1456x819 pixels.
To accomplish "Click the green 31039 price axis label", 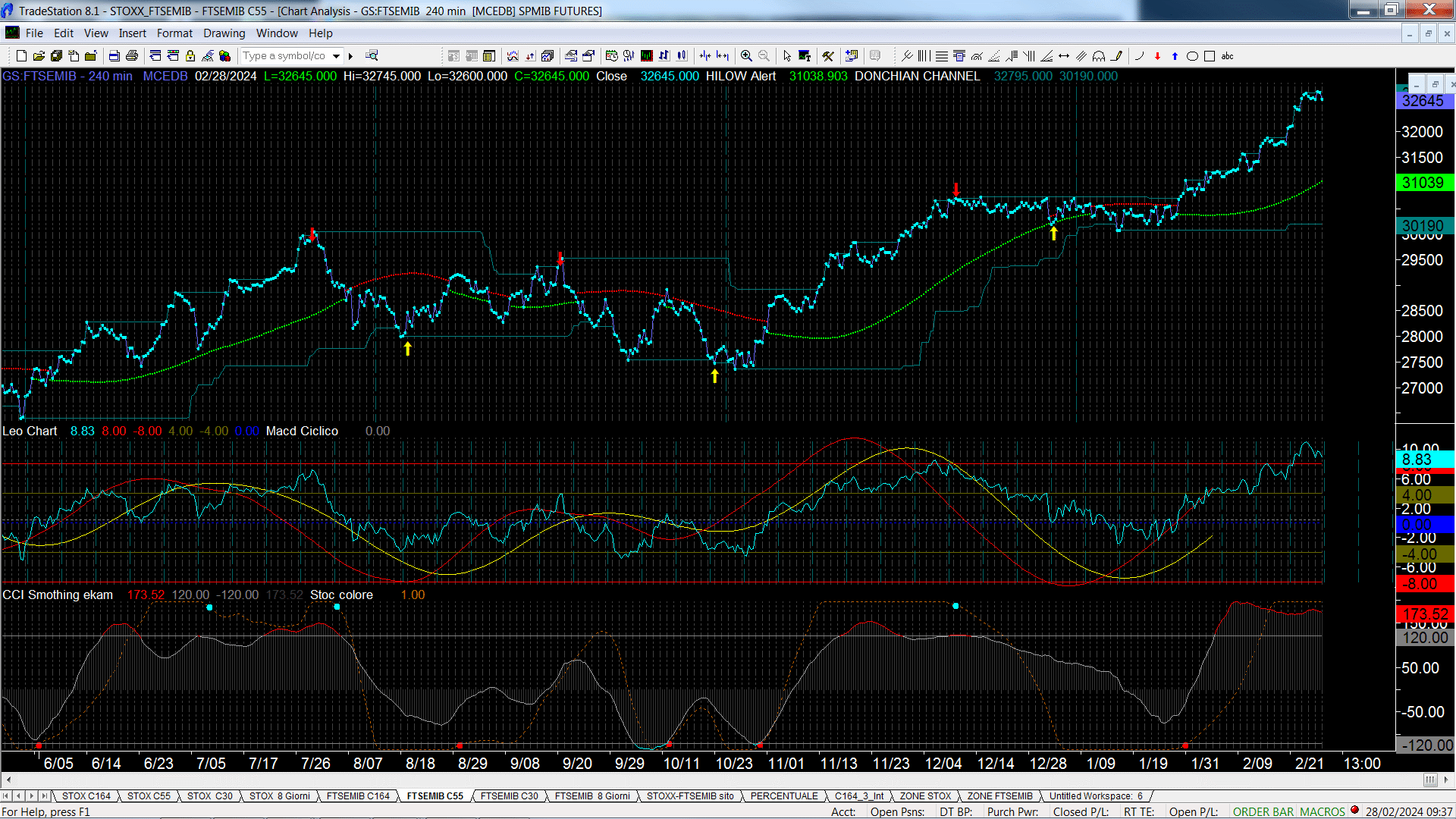I will point(1423,183).
